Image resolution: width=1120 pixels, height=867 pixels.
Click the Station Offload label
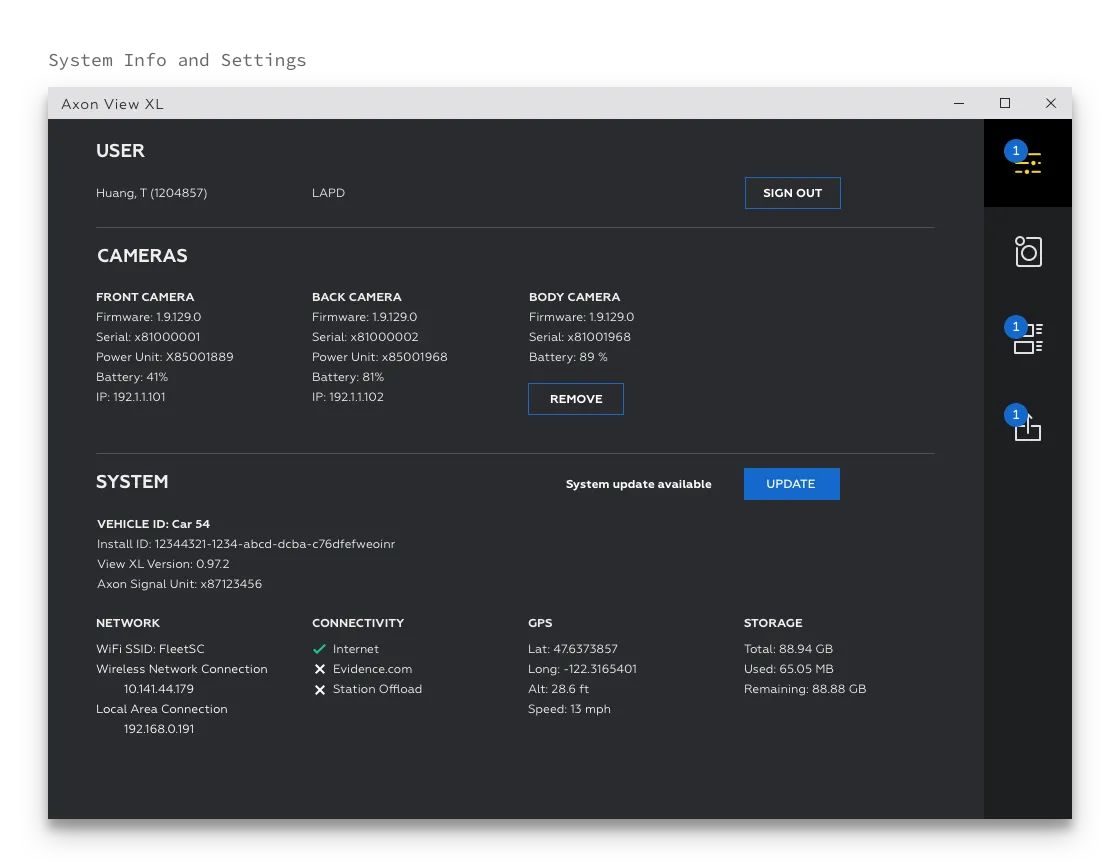tap(377, 688)
